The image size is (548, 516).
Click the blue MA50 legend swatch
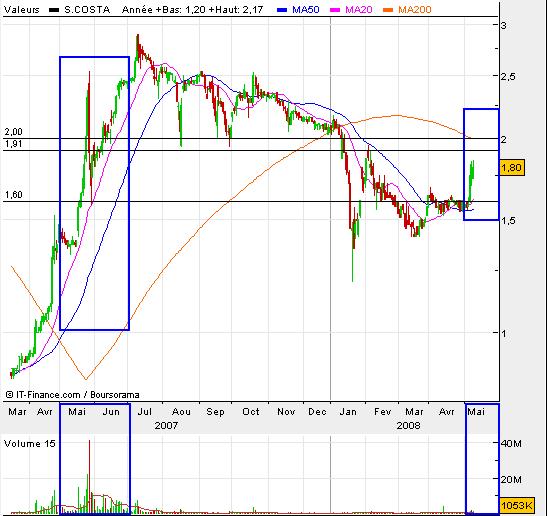(x=282, y=10)
